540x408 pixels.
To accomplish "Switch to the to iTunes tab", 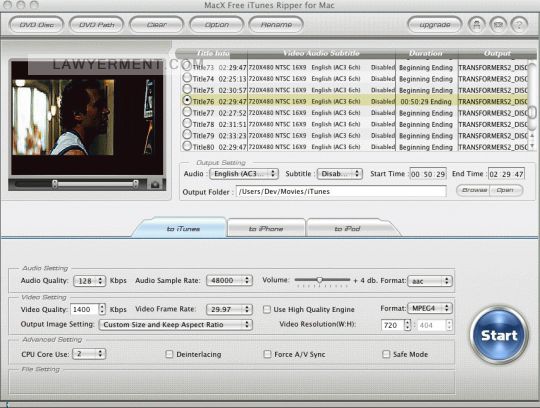I will [183, 229].
